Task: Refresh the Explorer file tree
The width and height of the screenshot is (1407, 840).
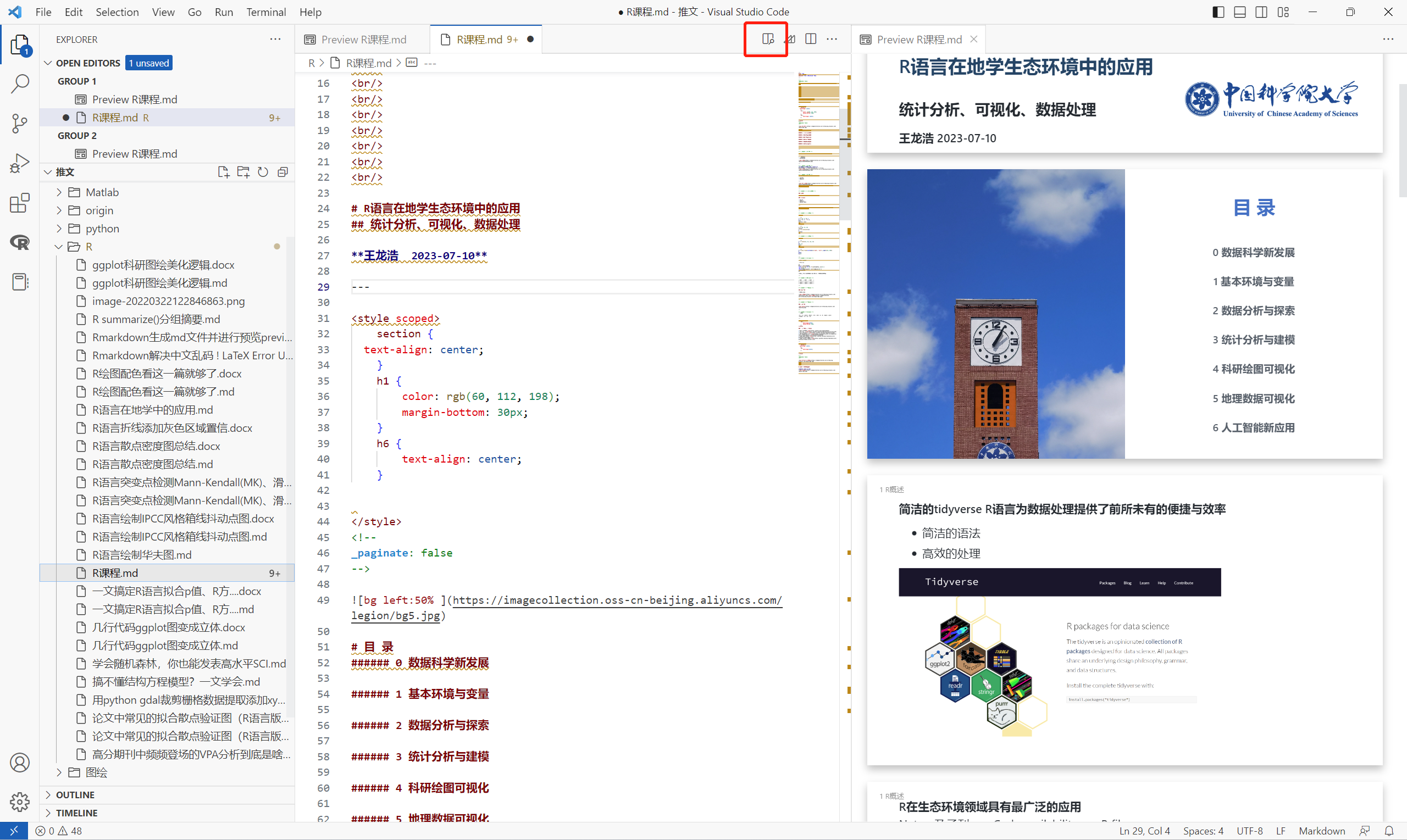Action: tap(263, 172)
